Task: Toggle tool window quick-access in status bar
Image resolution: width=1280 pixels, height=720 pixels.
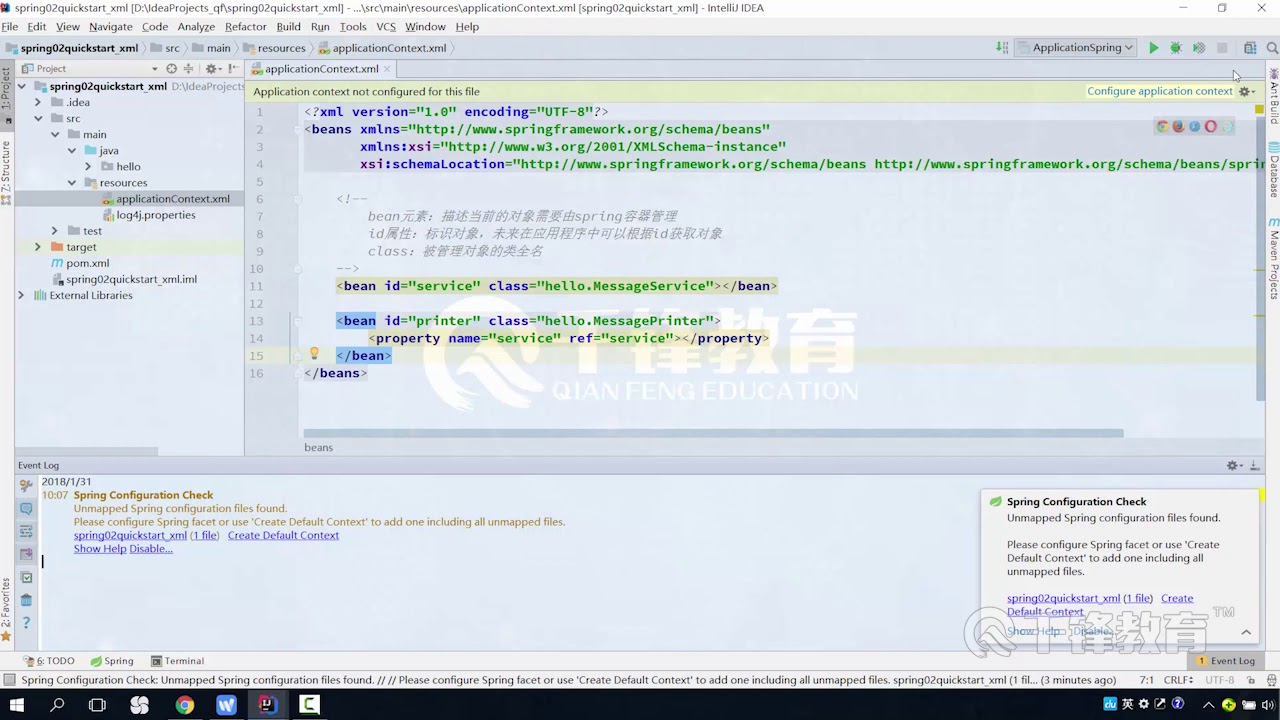Action: coord(8,680)
